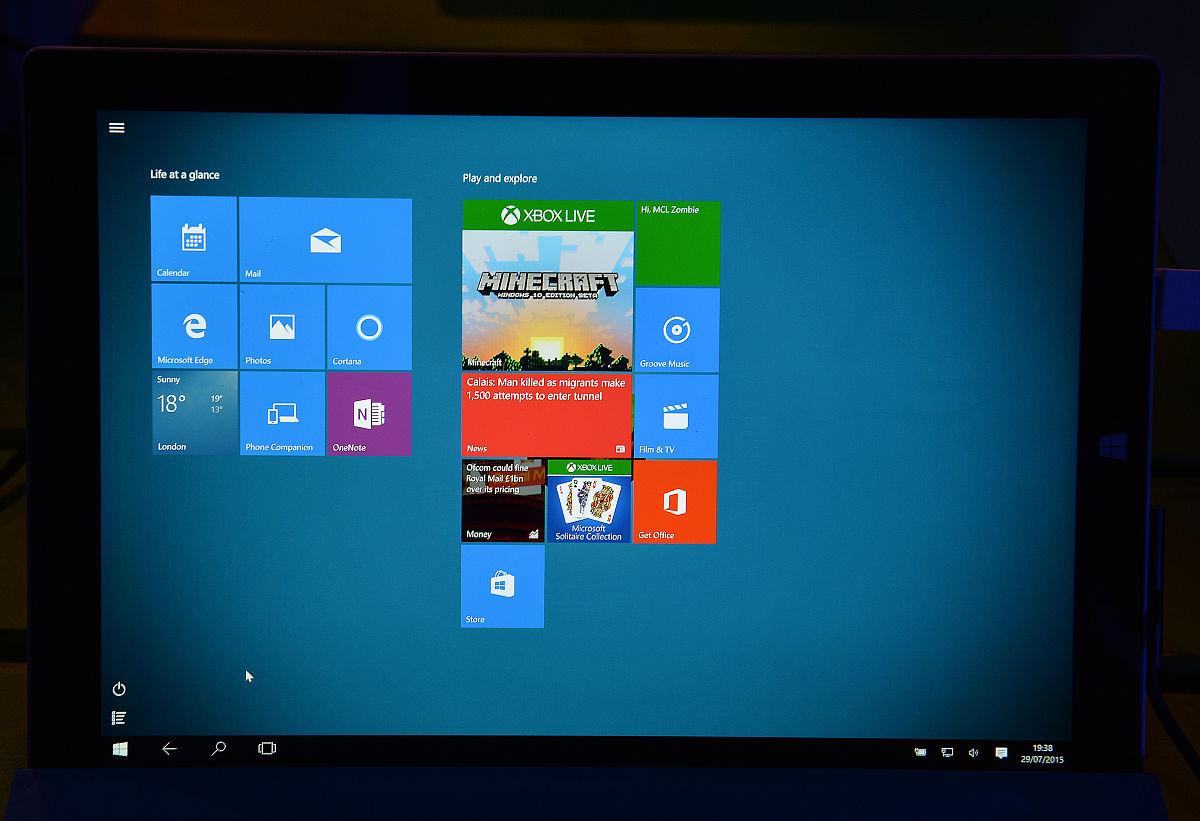Open Microsoft Edge browser tile
The height and width of the screenshot is (821, 1200).
[x=194, y=326]
